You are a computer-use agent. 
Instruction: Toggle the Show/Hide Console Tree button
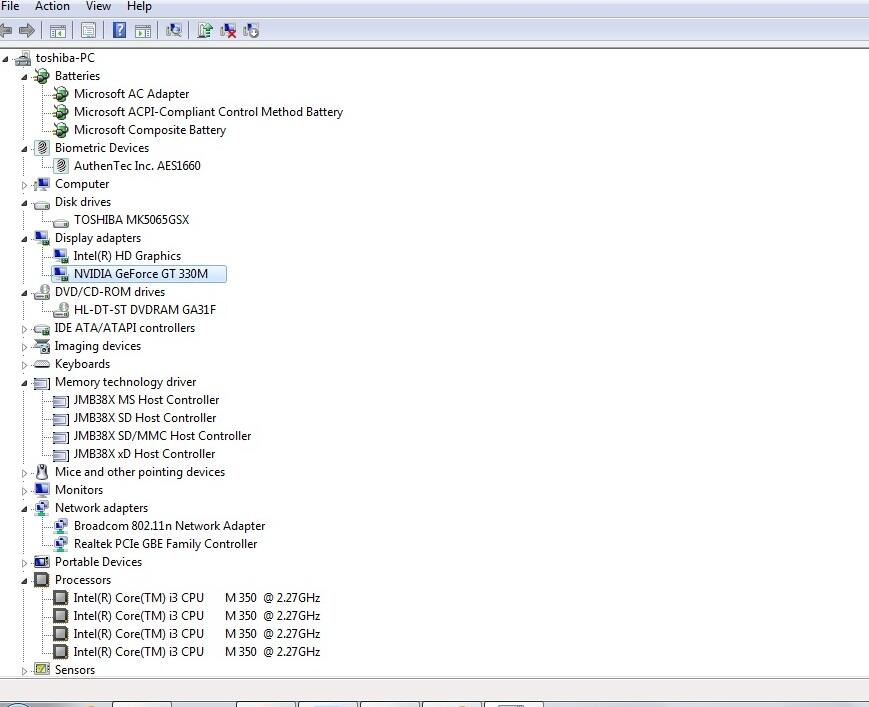58,30
